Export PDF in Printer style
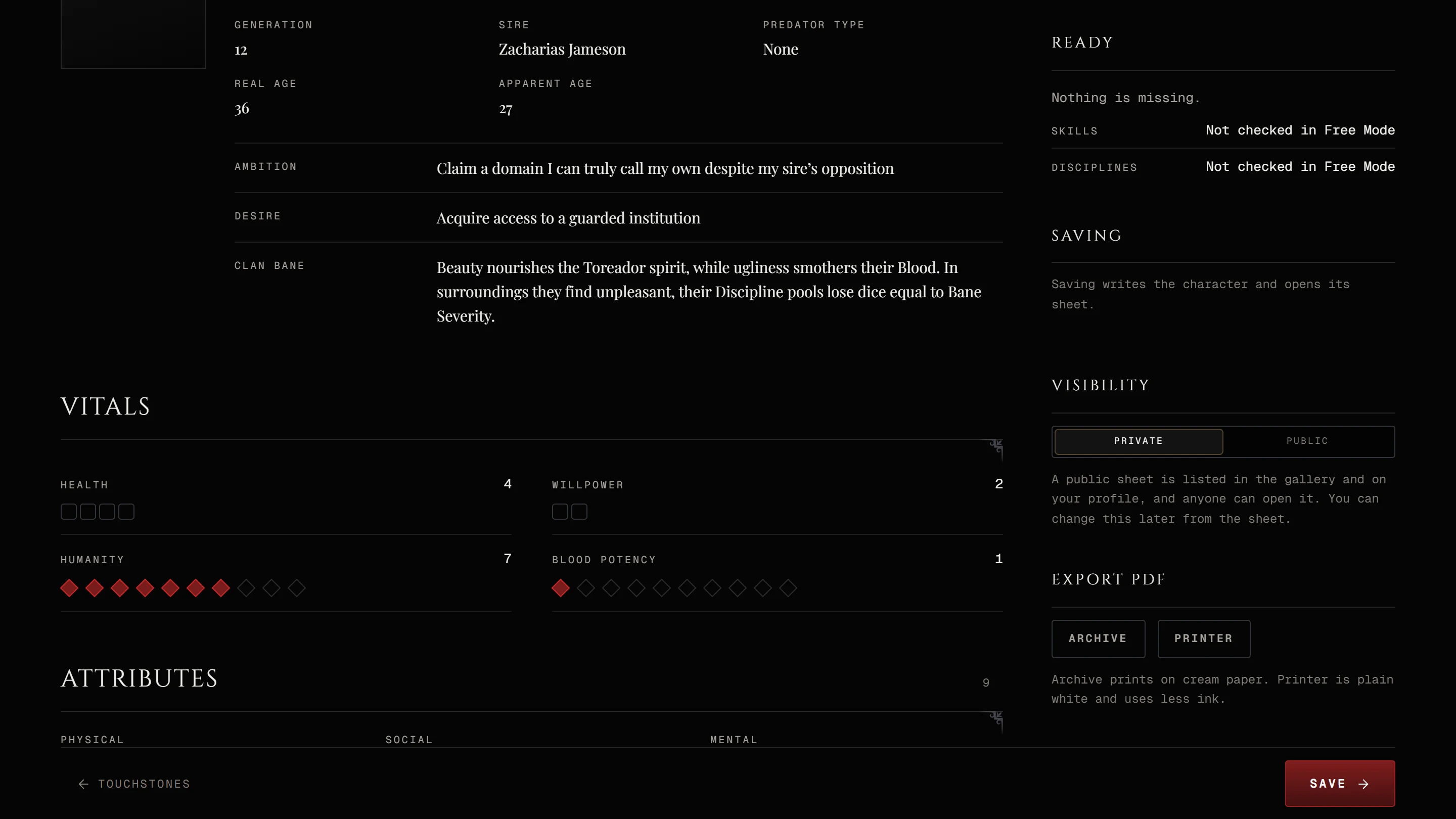 [1204, 639]
